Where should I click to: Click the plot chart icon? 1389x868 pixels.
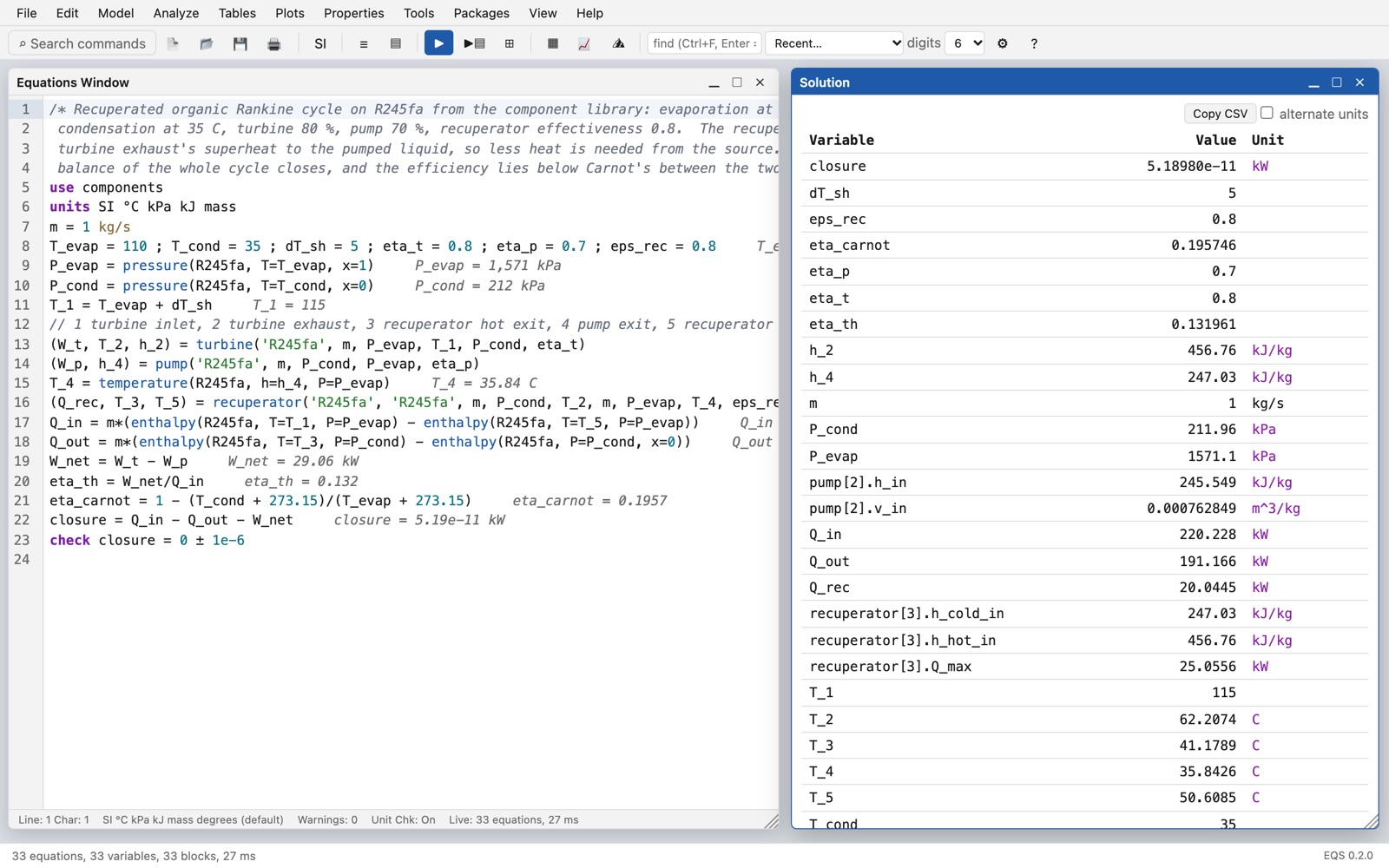click(x=584, y=43)
